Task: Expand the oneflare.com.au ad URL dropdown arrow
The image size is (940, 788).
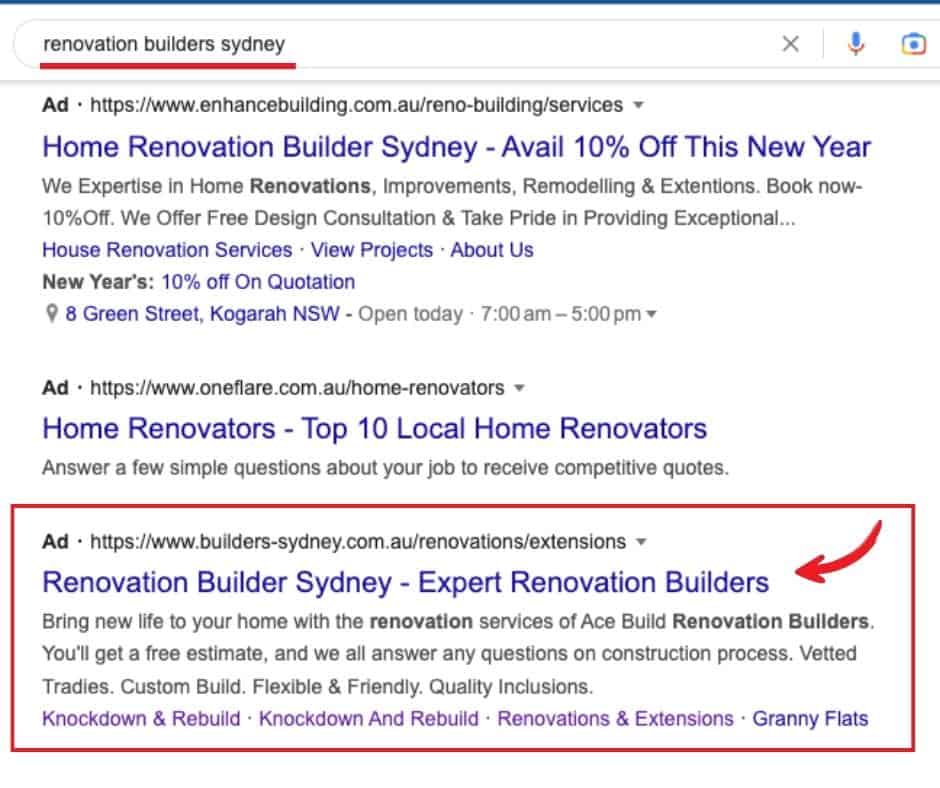Action: (519, 387)
